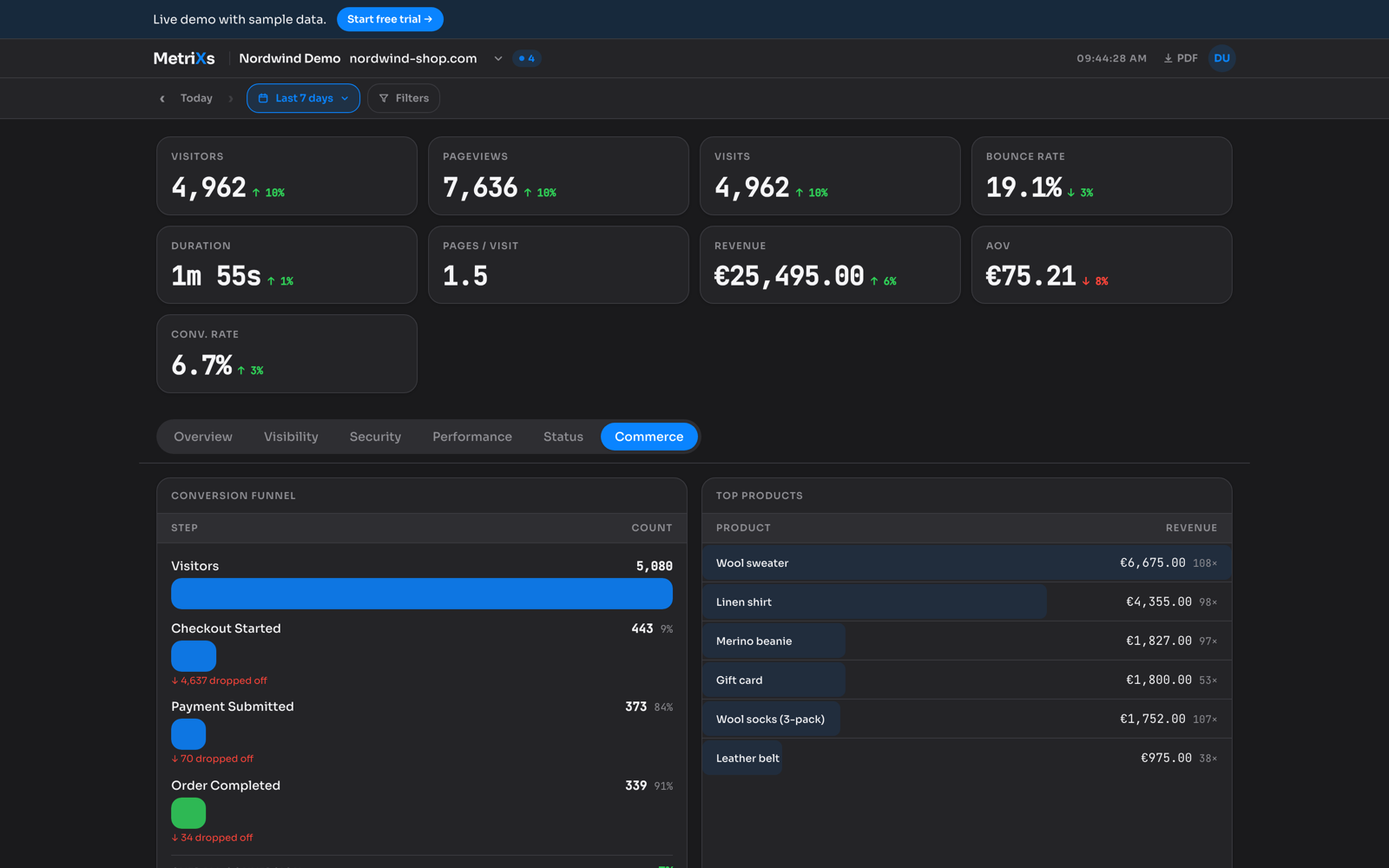1389x868 pixels.
Task: Click the Pages / Visit card
Action: coord(558,265)
